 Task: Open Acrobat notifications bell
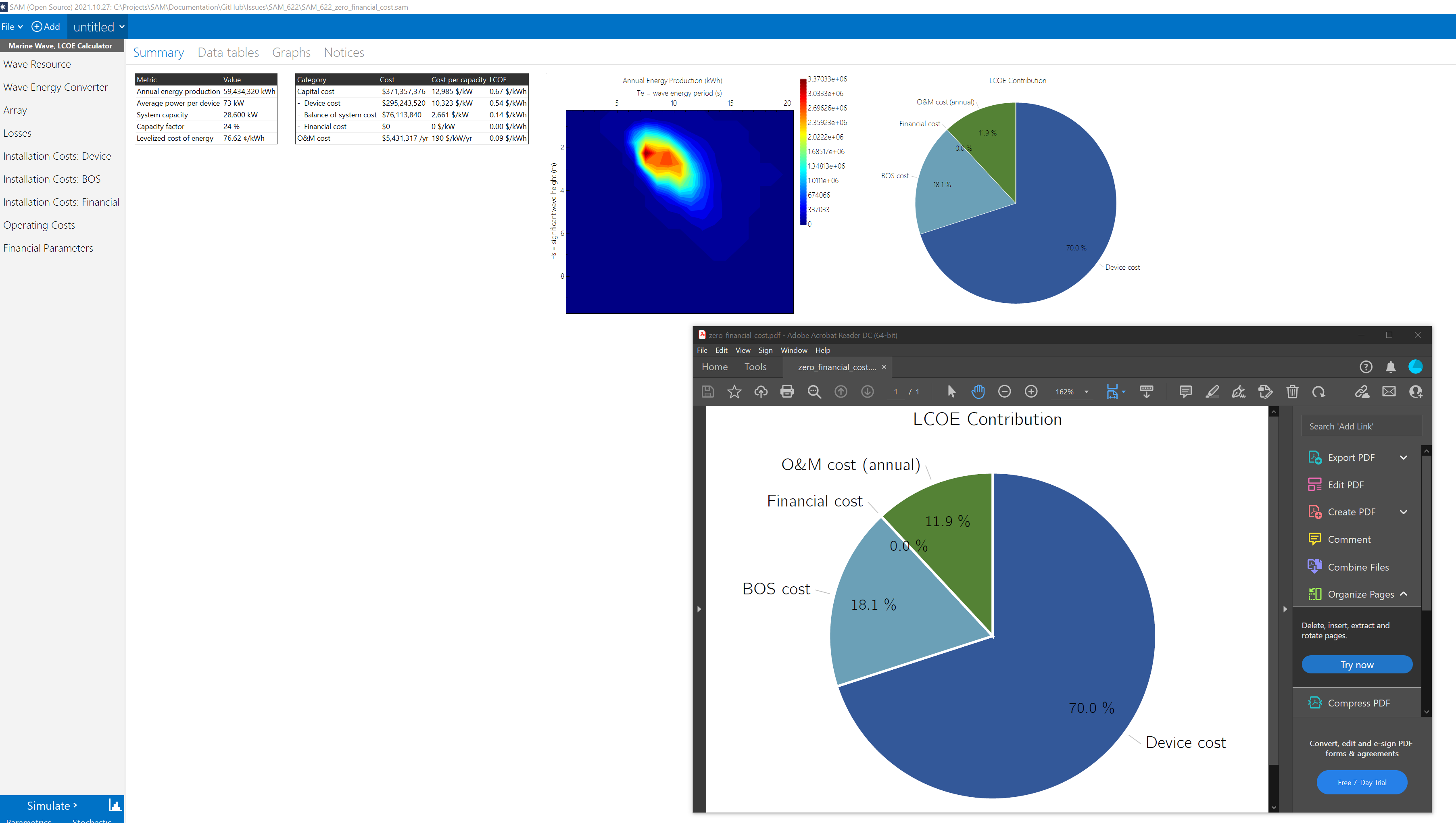(1390, 367)
